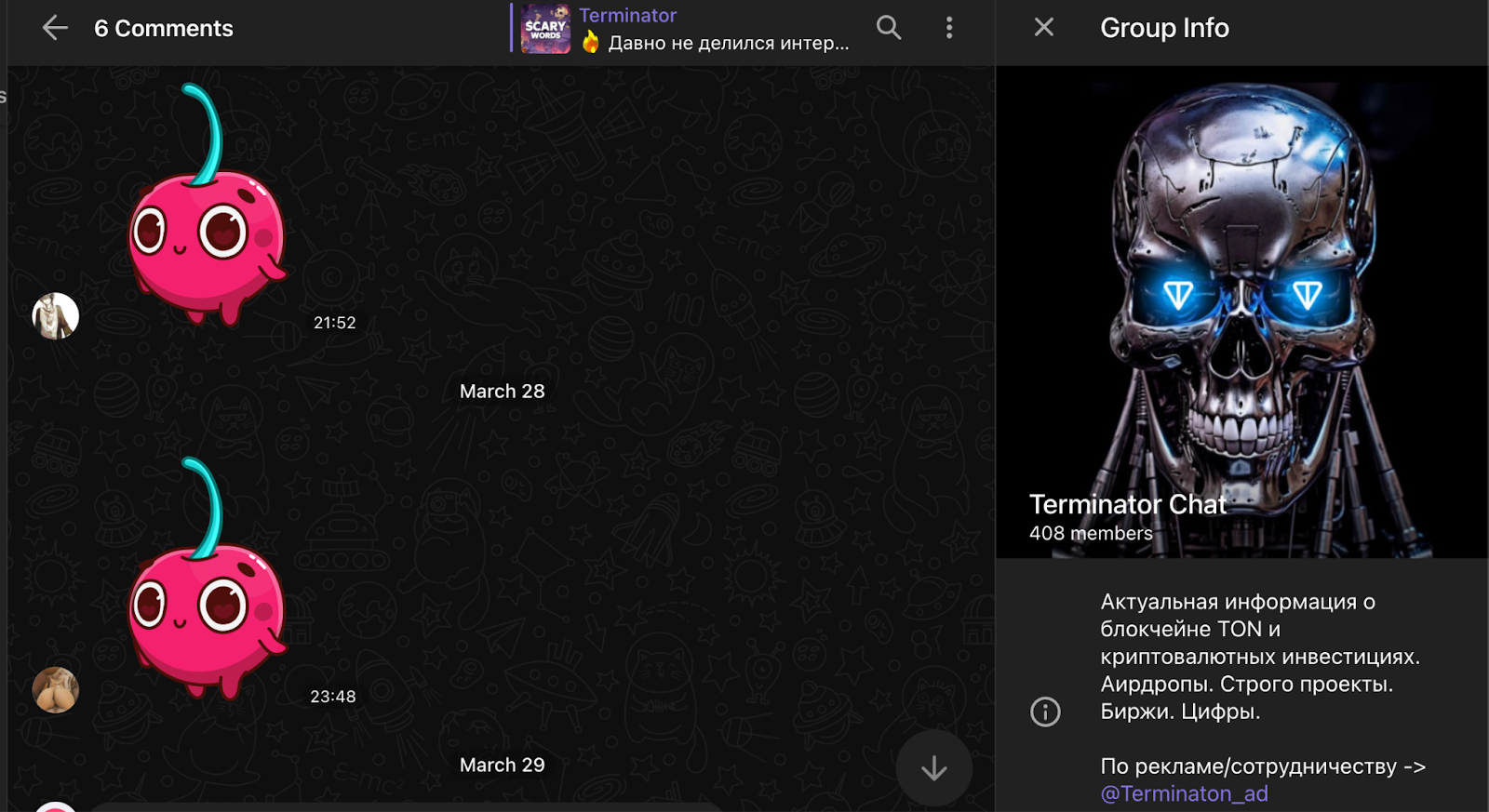Open avatar of 23:48 sticker sender
Image resolution: width=1489 pixels, height=812 pixels.
pyautogui.click(x=56, y=690)
